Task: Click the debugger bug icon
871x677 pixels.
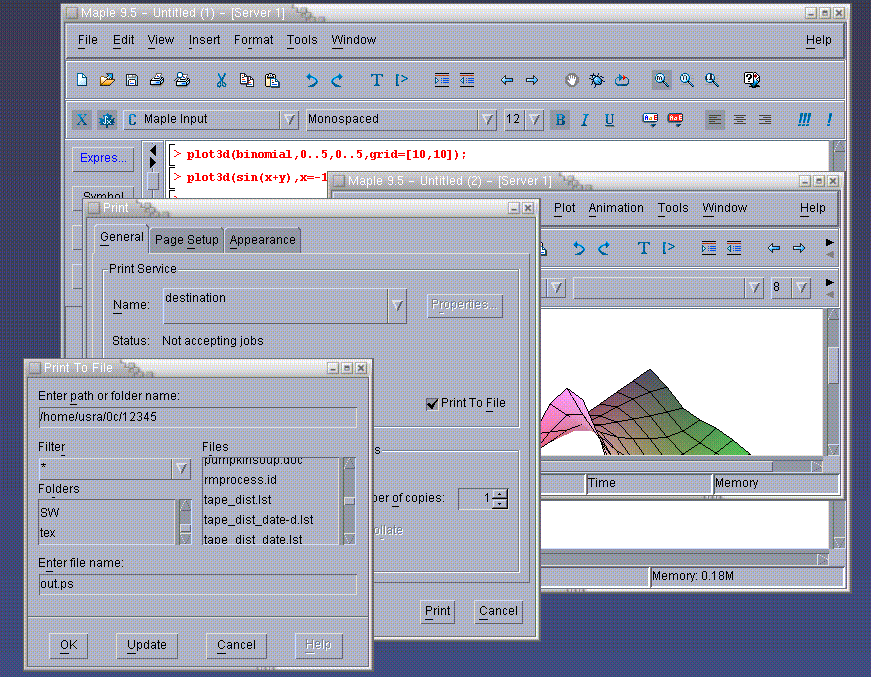Action: pyautogui.click(x=597, y=80)
